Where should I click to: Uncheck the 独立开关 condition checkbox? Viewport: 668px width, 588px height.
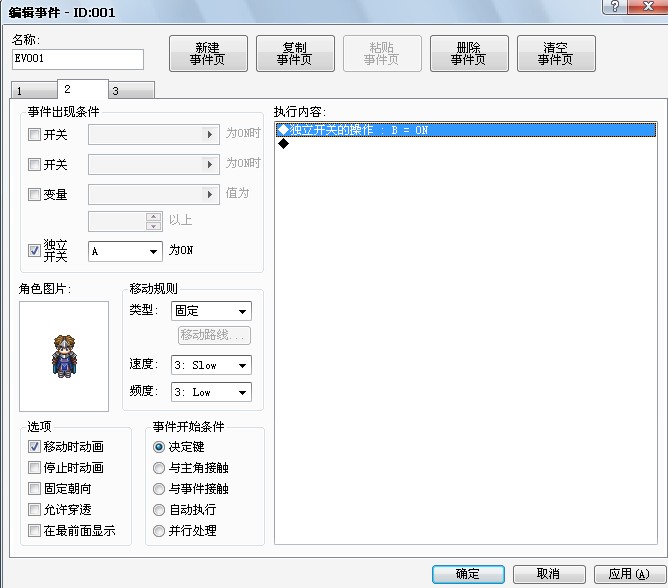pos(34,250)
